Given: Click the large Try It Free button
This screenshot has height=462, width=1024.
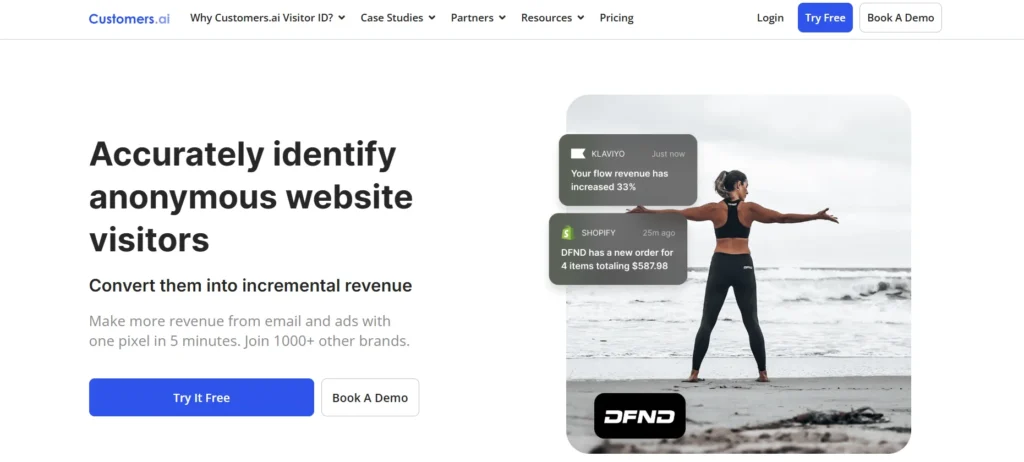Looking at the screenshot, I should [201, 397].
